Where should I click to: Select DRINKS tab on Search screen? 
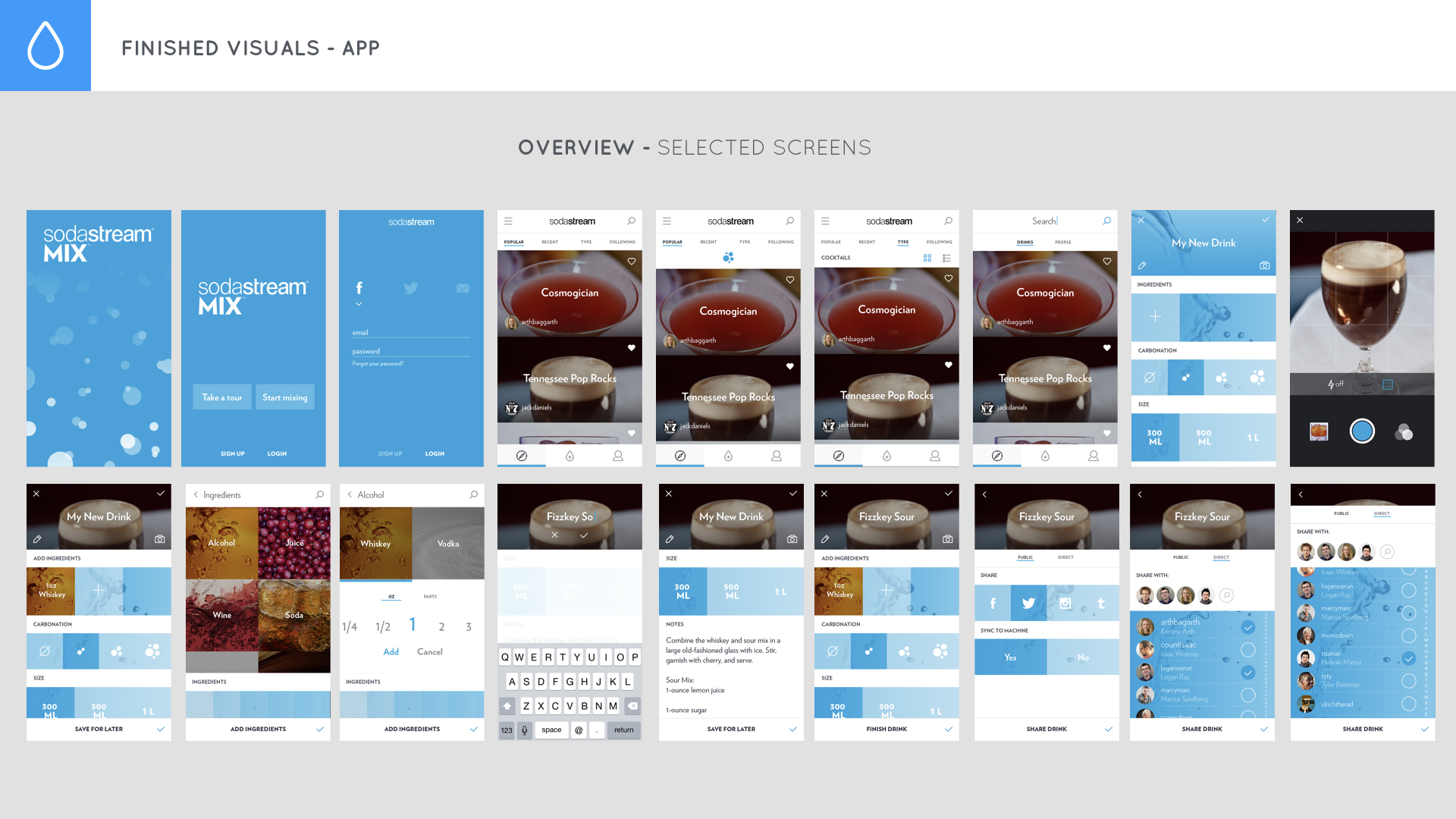[1025, 242]
